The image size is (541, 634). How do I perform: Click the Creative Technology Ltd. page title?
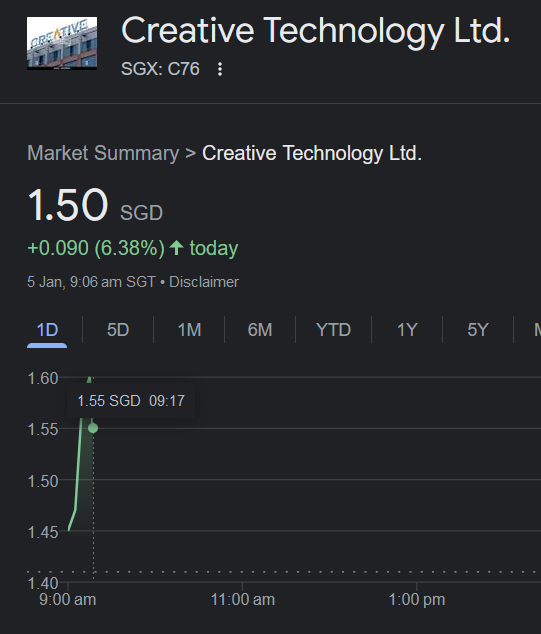pos(316,31)
